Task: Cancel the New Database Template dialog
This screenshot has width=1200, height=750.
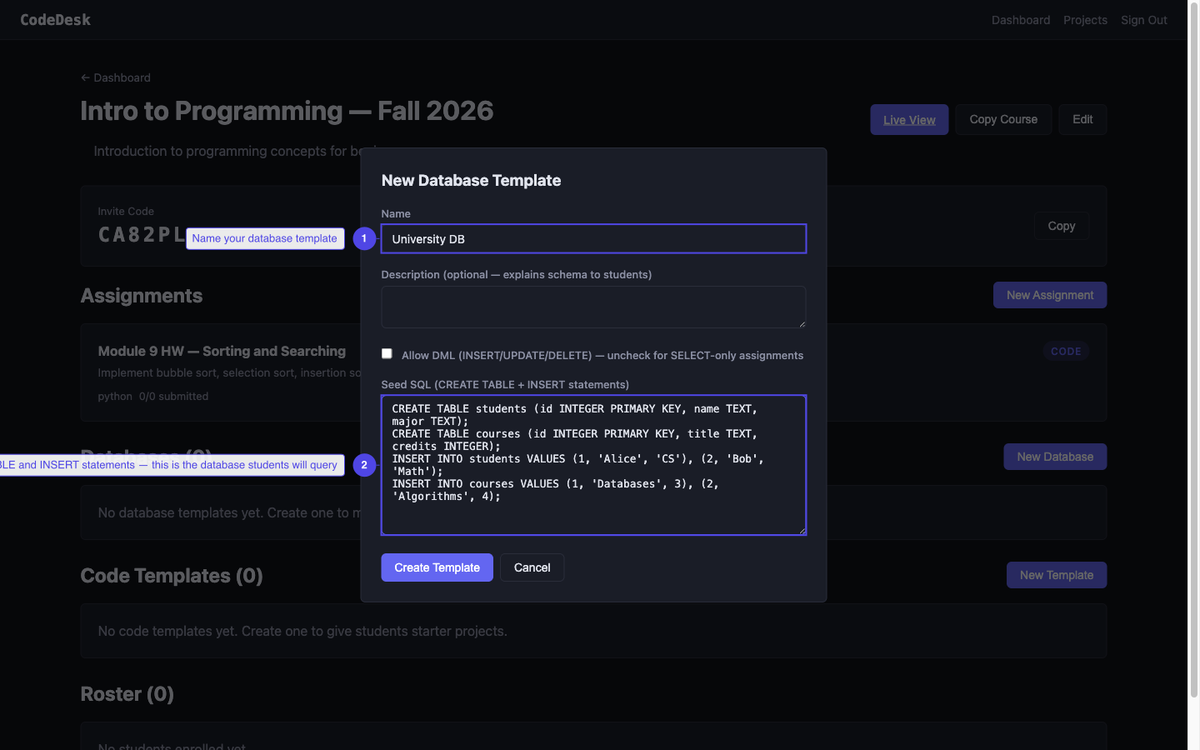Action: tap(532, 567)
